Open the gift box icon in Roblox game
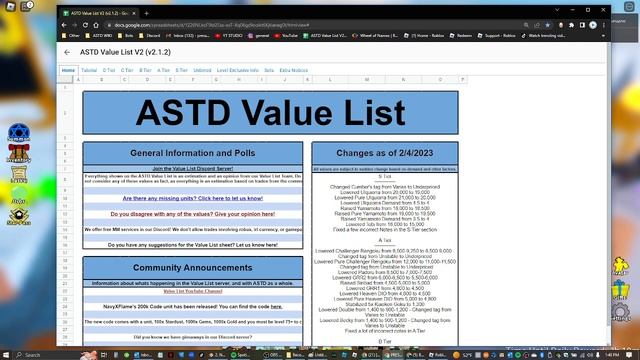Image resolution: width=640 pixels, height=360 pixels. click(x=620, y=290)
